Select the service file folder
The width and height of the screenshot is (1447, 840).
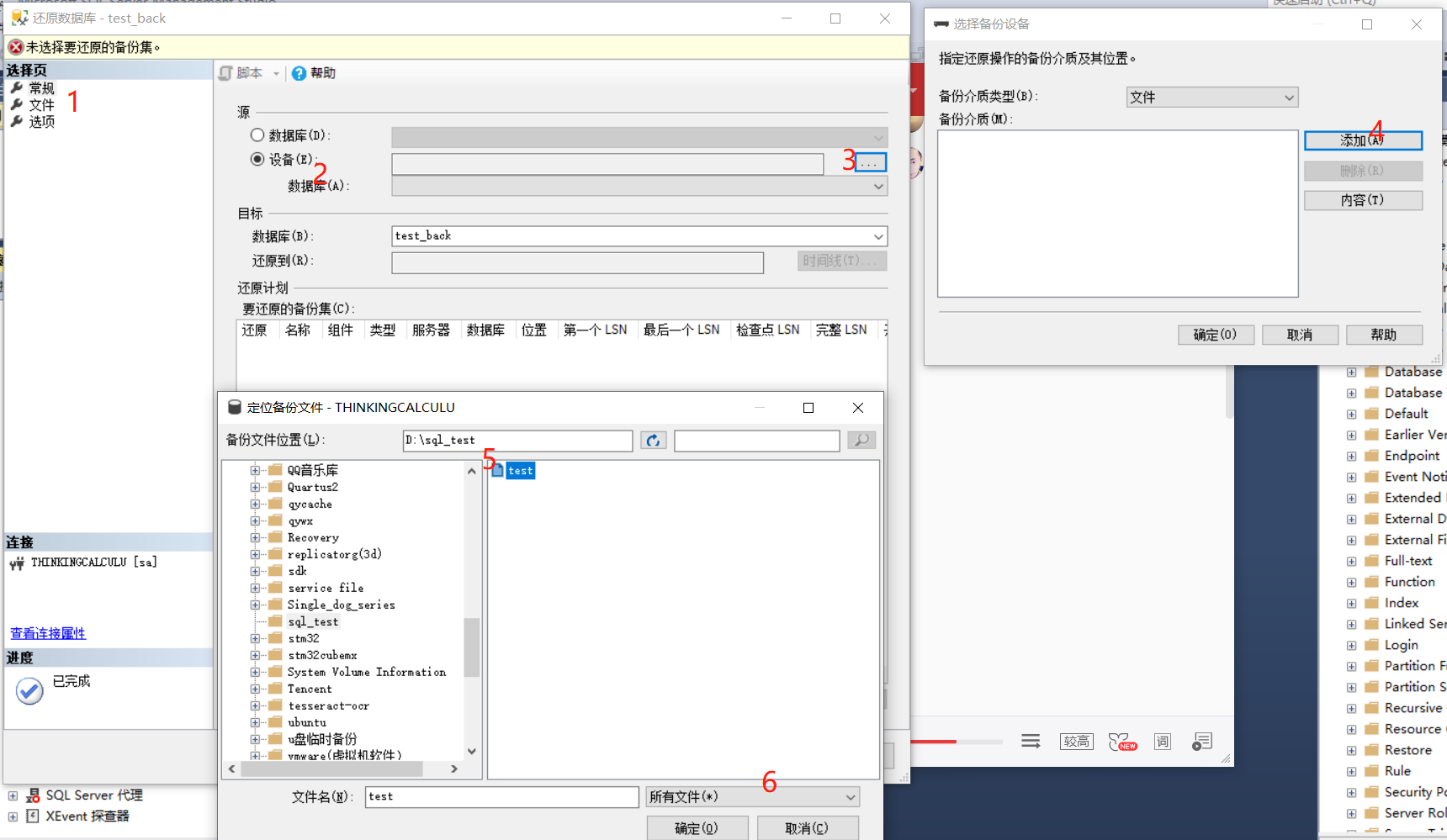click(326, 589)
